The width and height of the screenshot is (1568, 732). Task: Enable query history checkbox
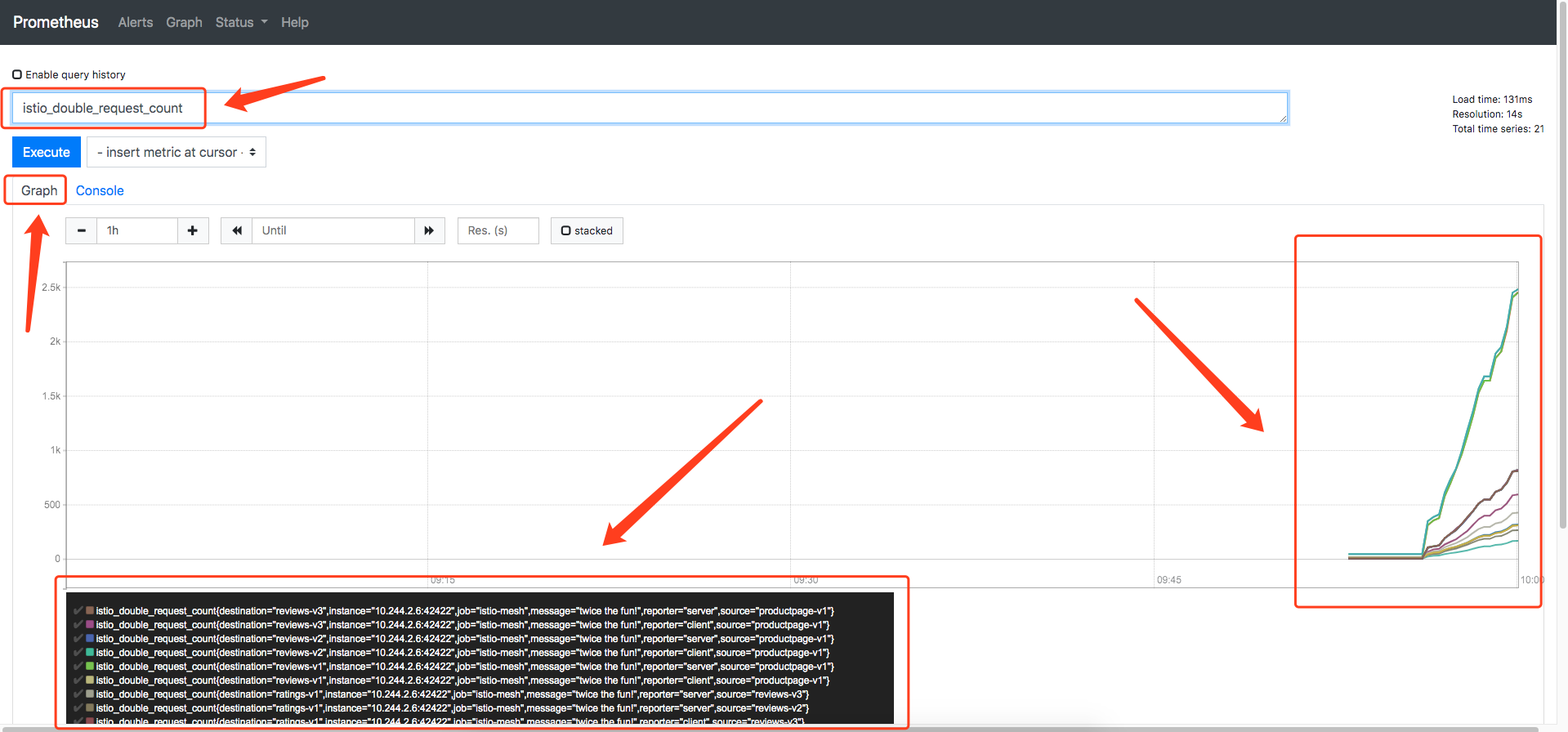point(17,74)
